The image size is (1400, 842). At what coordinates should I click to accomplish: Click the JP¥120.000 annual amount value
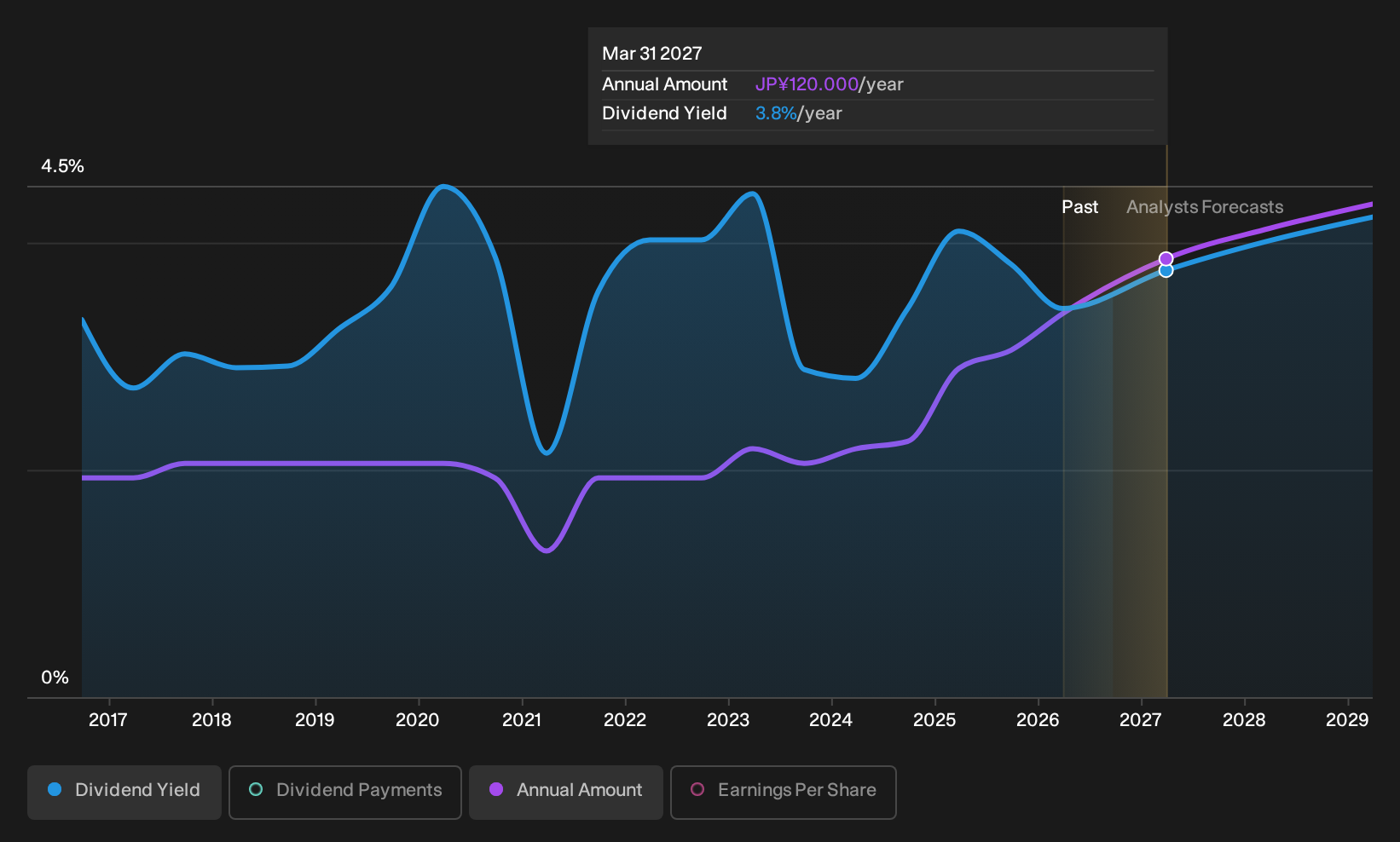coord(807,84)
